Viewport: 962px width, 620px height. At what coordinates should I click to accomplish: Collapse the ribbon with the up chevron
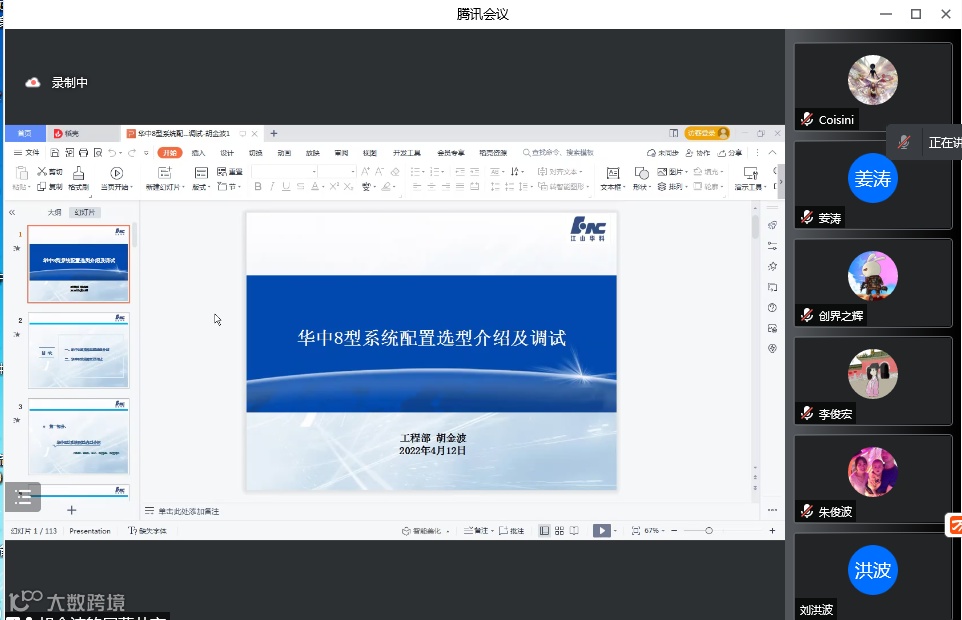click(x=772, y=153)
